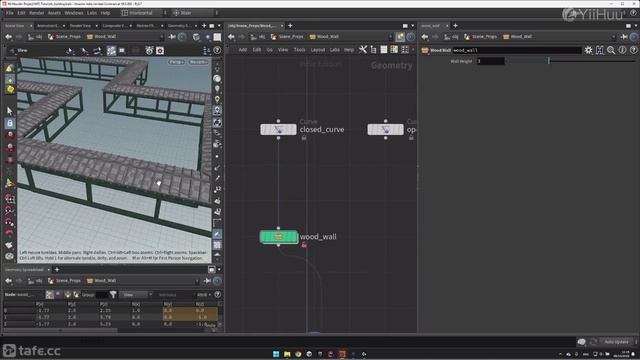
Task: Toggle lock flag under closed_curve node
Action: 304,138
